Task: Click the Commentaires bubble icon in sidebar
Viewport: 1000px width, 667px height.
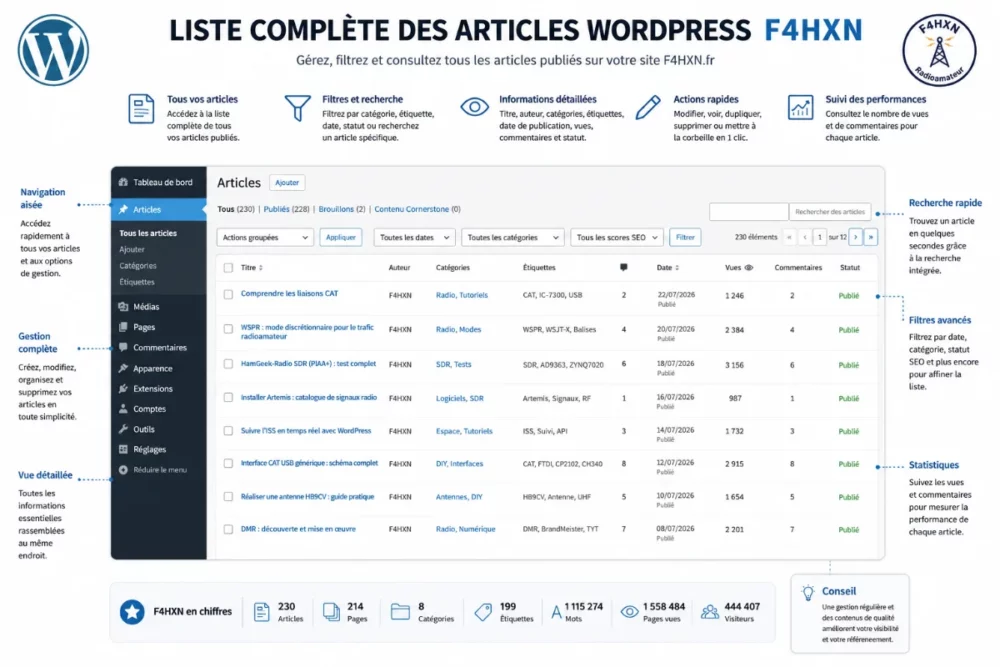Action: (x=123, y=348)
